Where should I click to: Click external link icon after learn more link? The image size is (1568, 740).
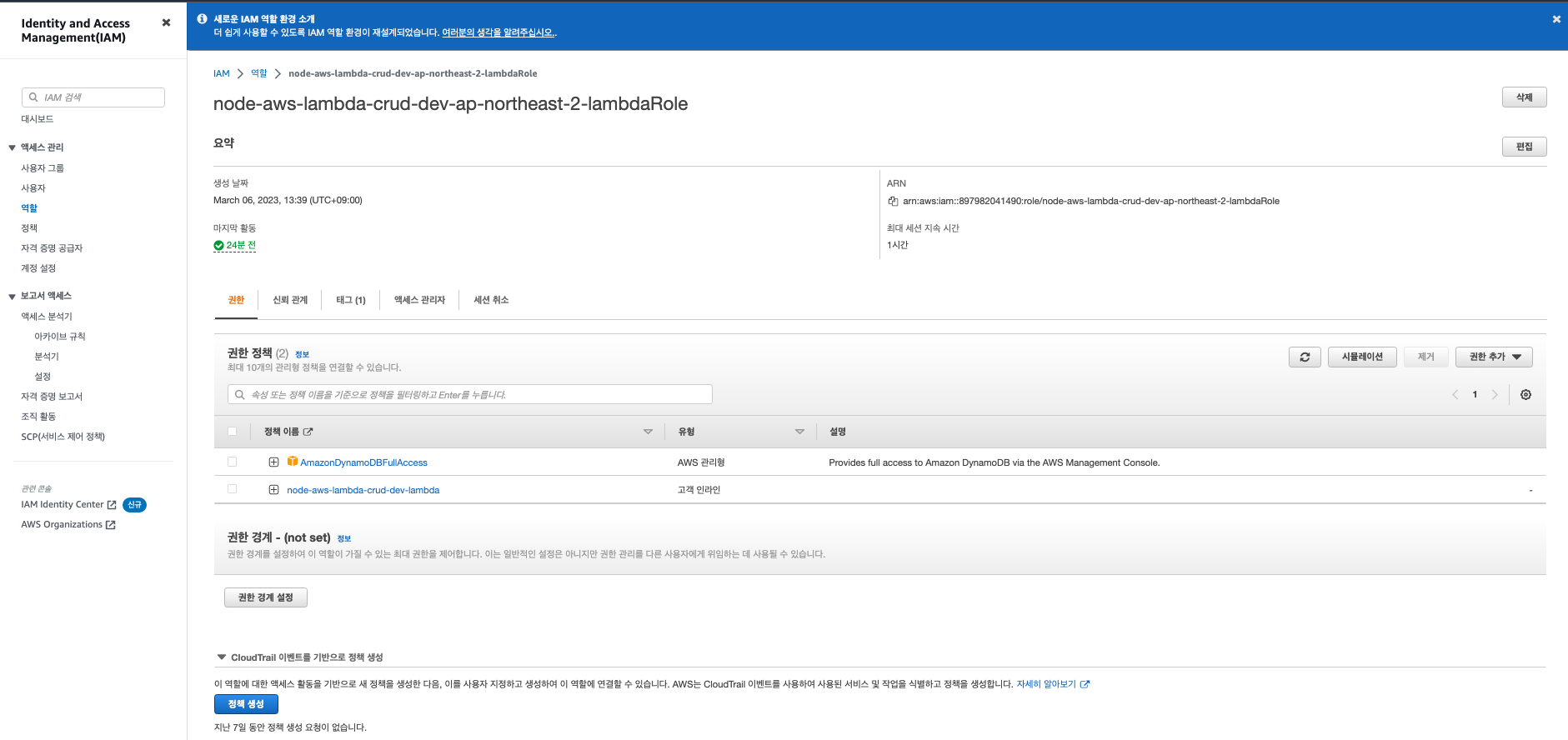coord(1085,684)
